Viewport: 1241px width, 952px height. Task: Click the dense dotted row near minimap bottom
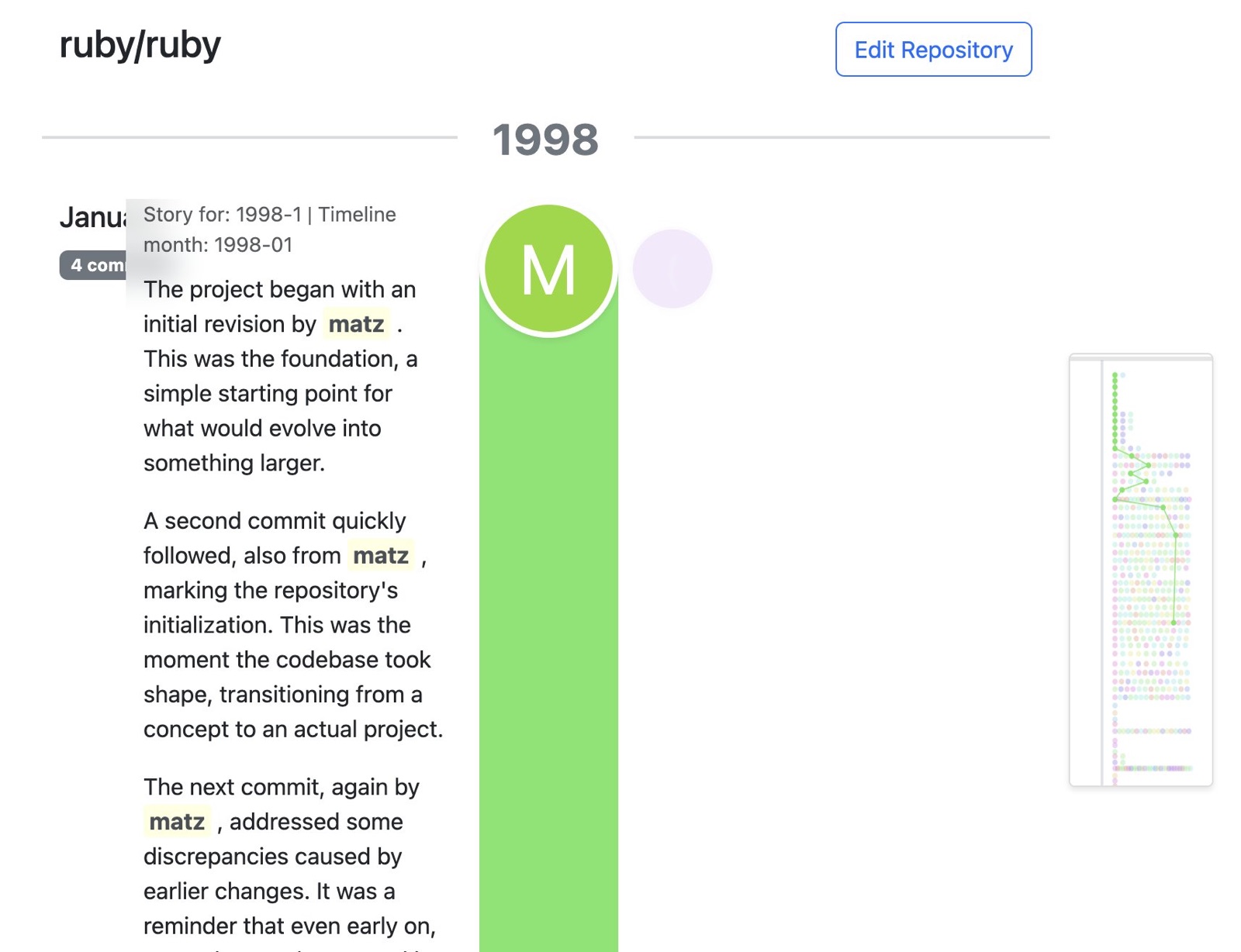pos(1152,768)
